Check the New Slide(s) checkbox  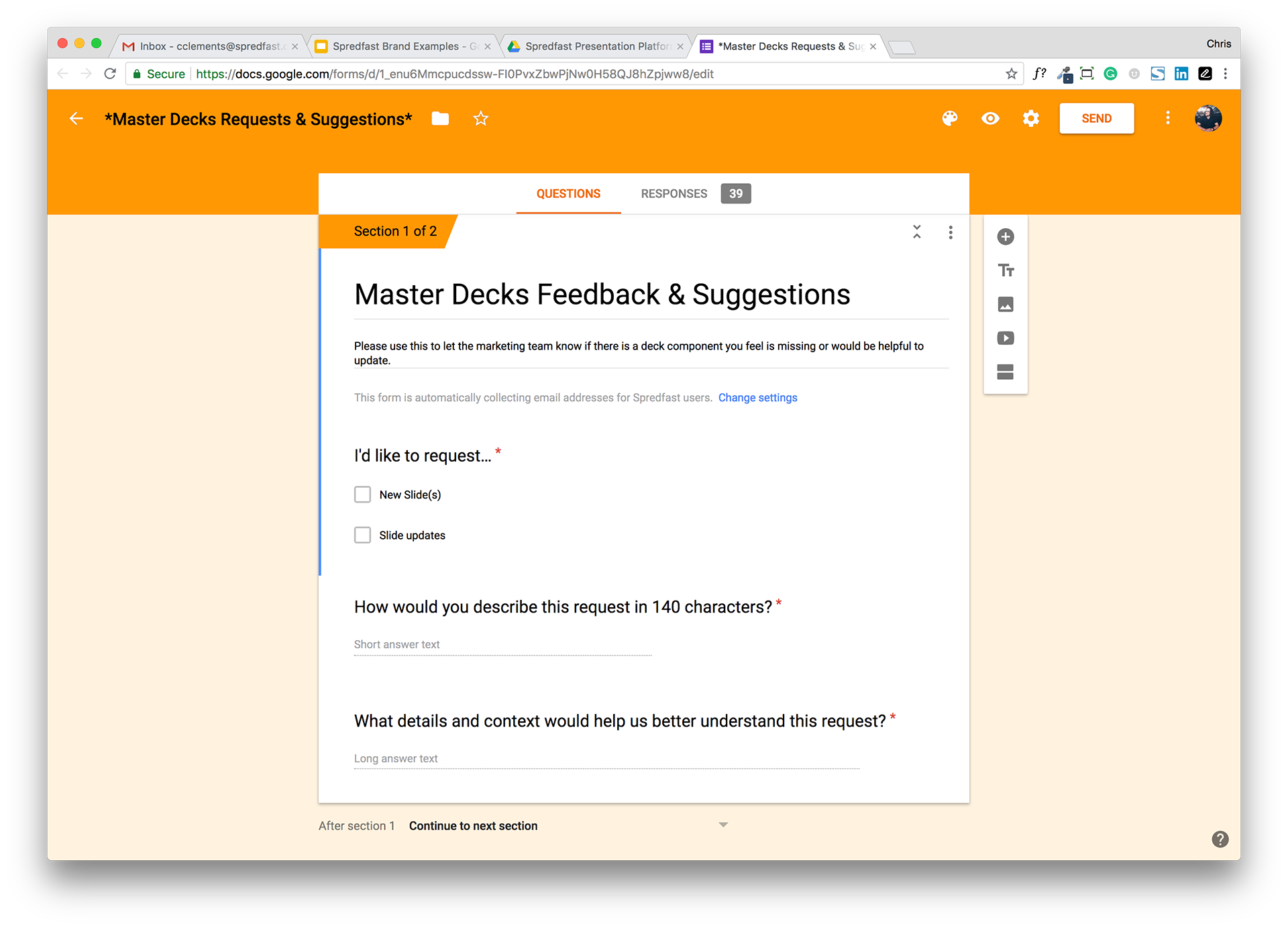pos(362,495)
